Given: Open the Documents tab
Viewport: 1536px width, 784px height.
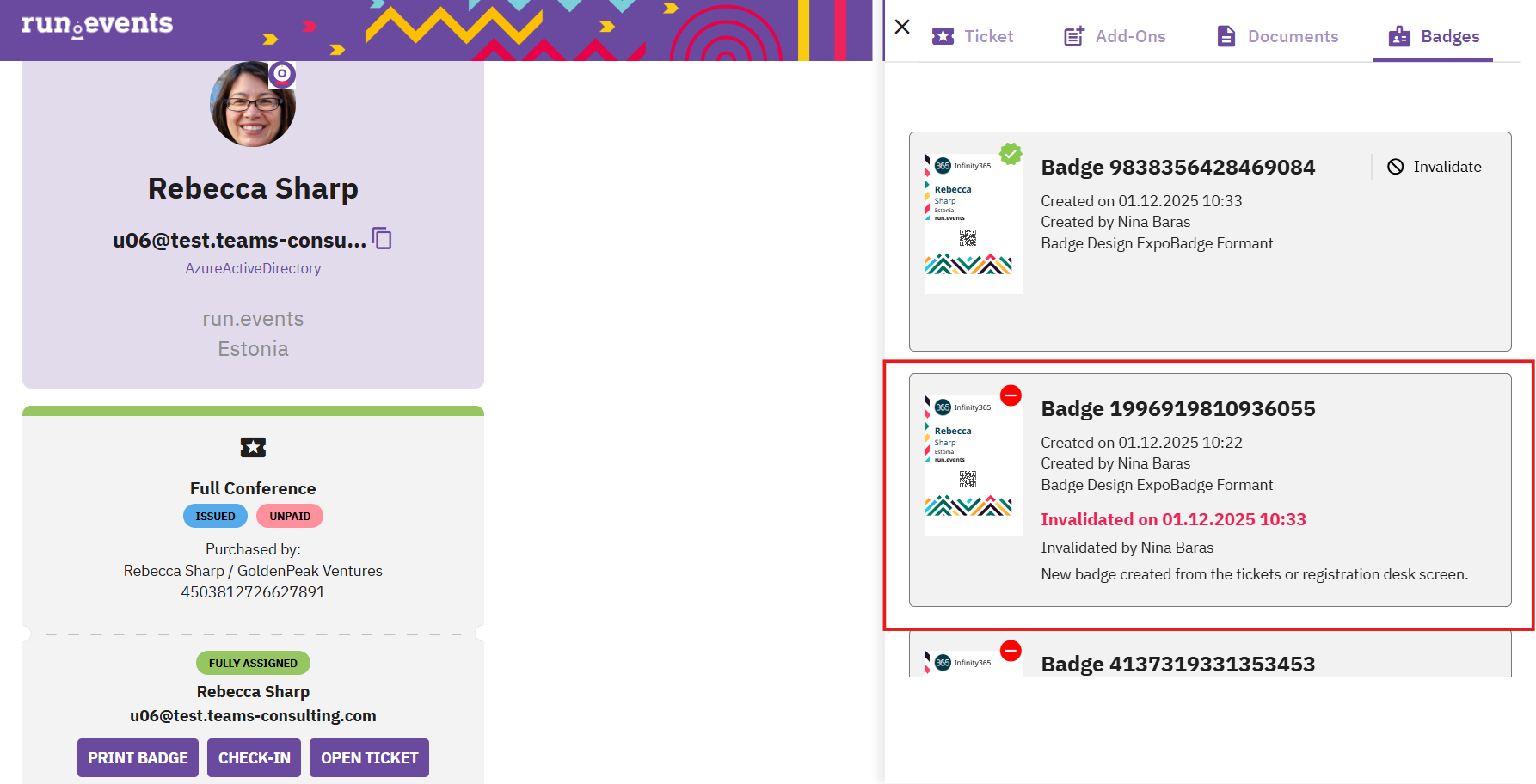Looking at the screenshot, I should tap(1278, 36).
